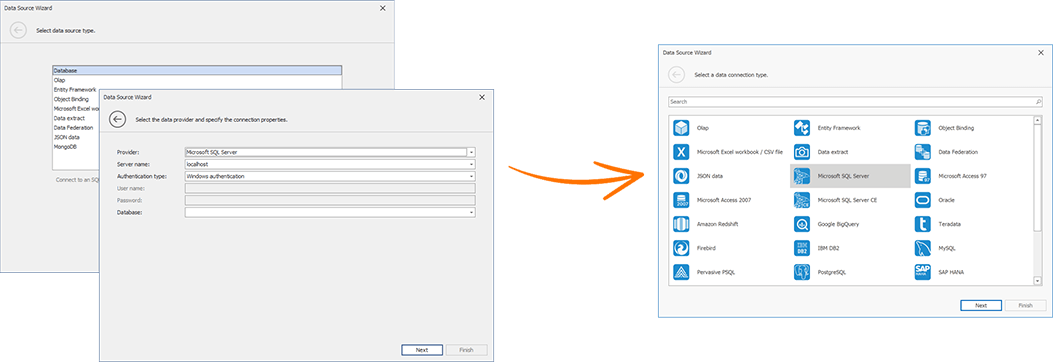This screenshot has height=362, width=1053.
Task: Select Data extract in the source type list
Action: (x=69, y=118)
